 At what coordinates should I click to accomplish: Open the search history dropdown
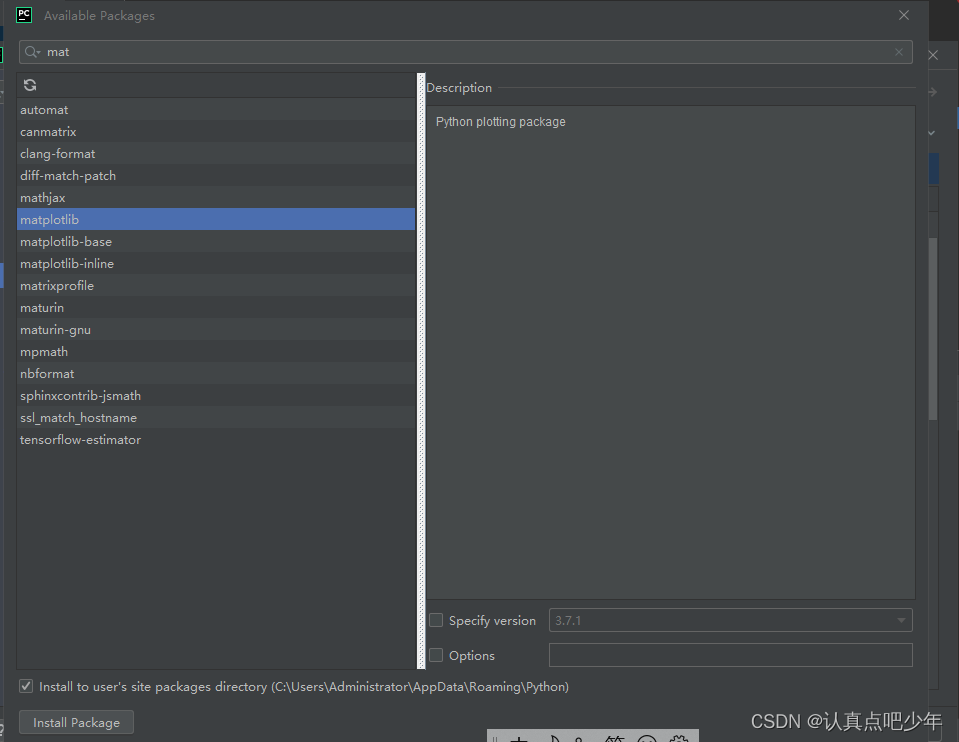tap(40, 51)
